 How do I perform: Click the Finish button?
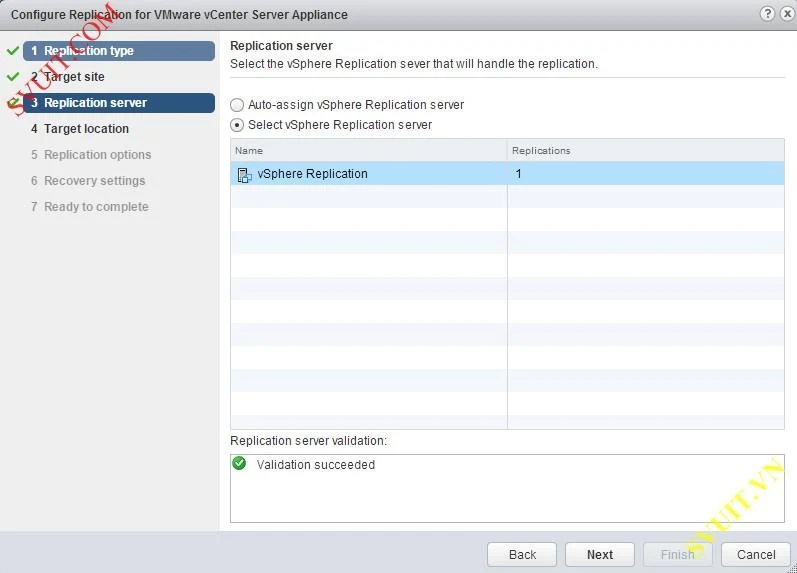678,554
